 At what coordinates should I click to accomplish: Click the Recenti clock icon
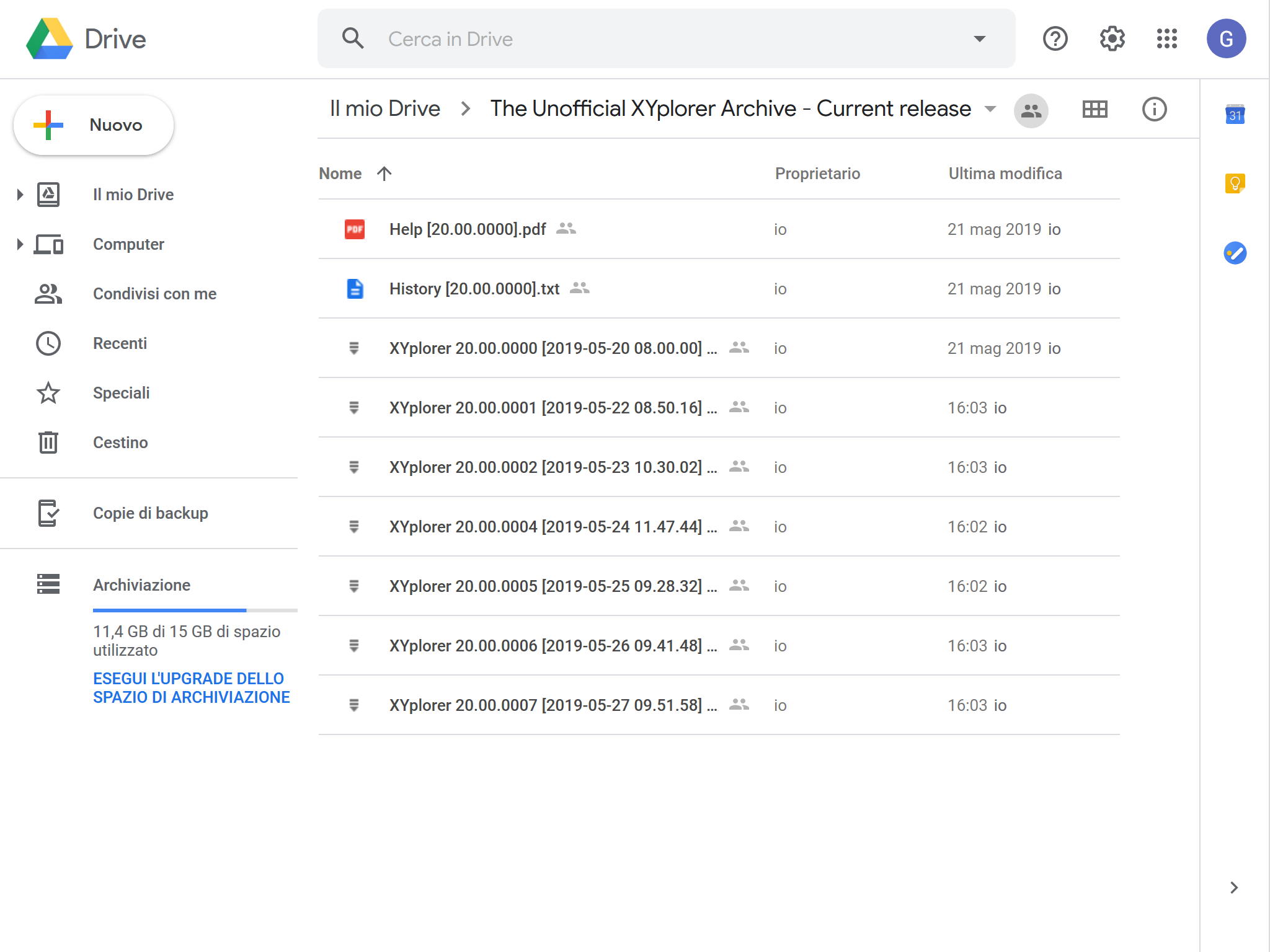[x=48, y=343]
